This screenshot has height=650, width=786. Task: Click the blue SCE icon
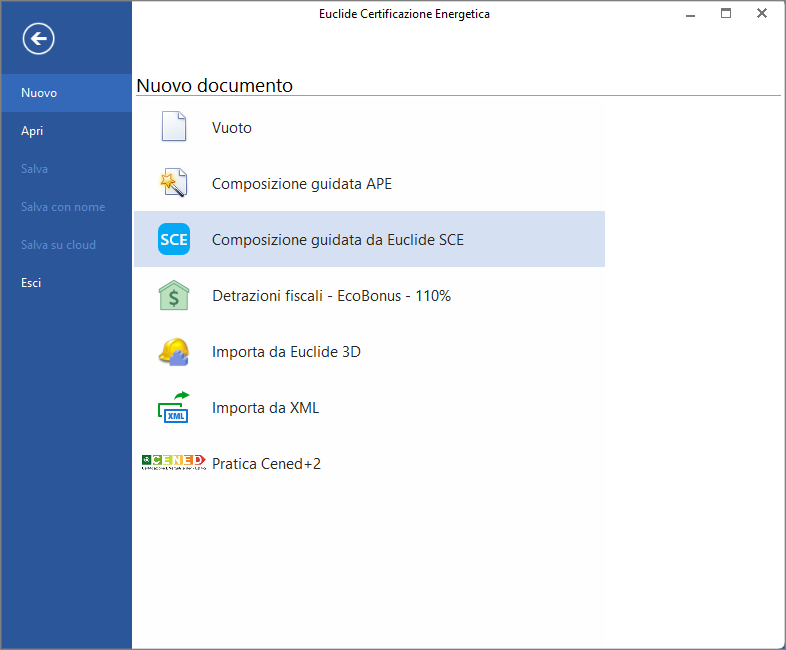coord(174,240)
